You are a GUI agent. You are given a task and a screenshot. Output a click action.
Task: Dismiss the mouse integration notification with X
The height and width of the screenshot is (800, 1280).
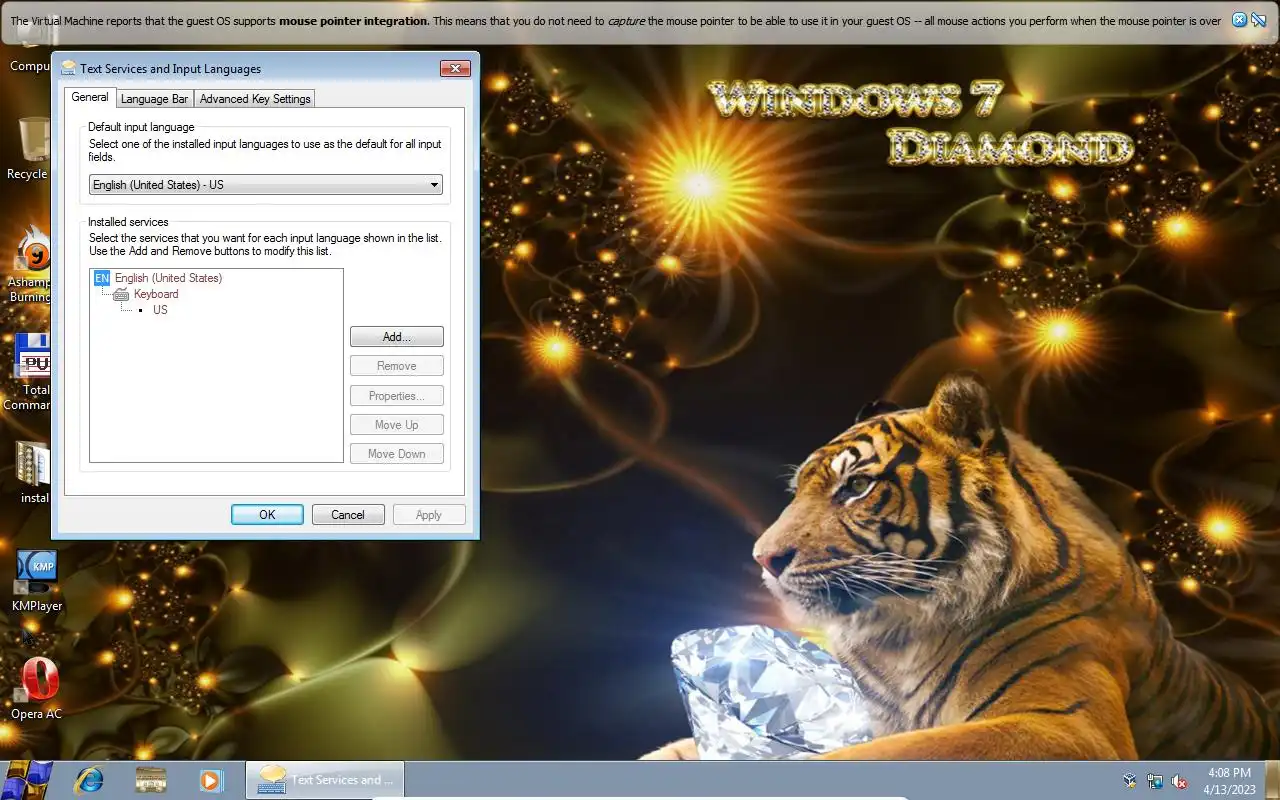(1239, 19)
